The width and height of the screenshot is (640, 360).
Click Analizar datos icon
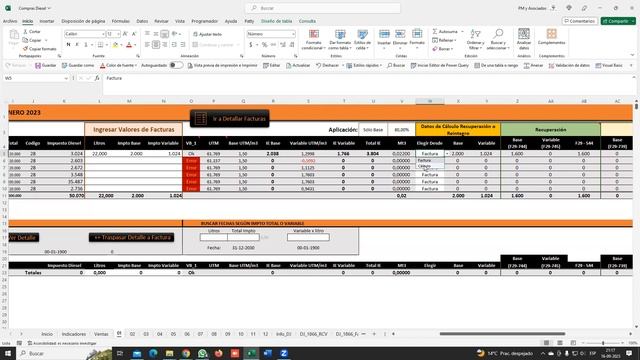[524, 34]
